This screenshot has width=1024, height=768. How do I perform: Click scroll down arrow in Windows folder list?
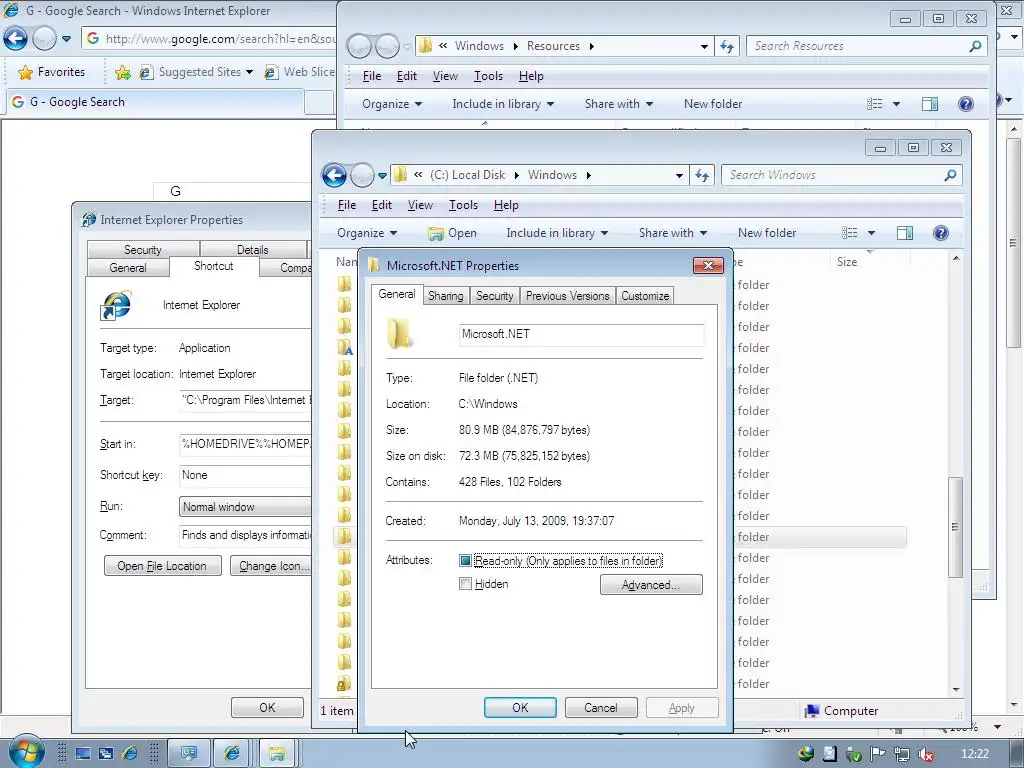(956, 690)
